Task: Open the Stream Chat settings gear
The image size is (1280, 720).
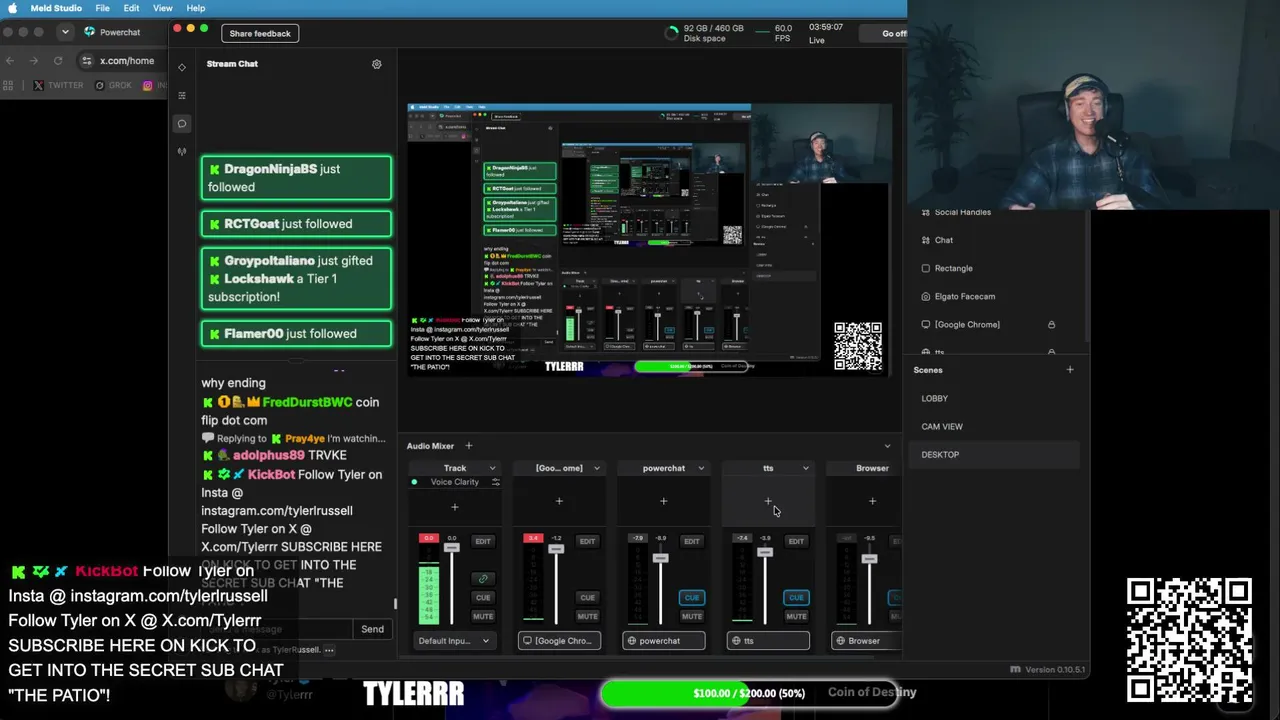Action: coord(377,64)
